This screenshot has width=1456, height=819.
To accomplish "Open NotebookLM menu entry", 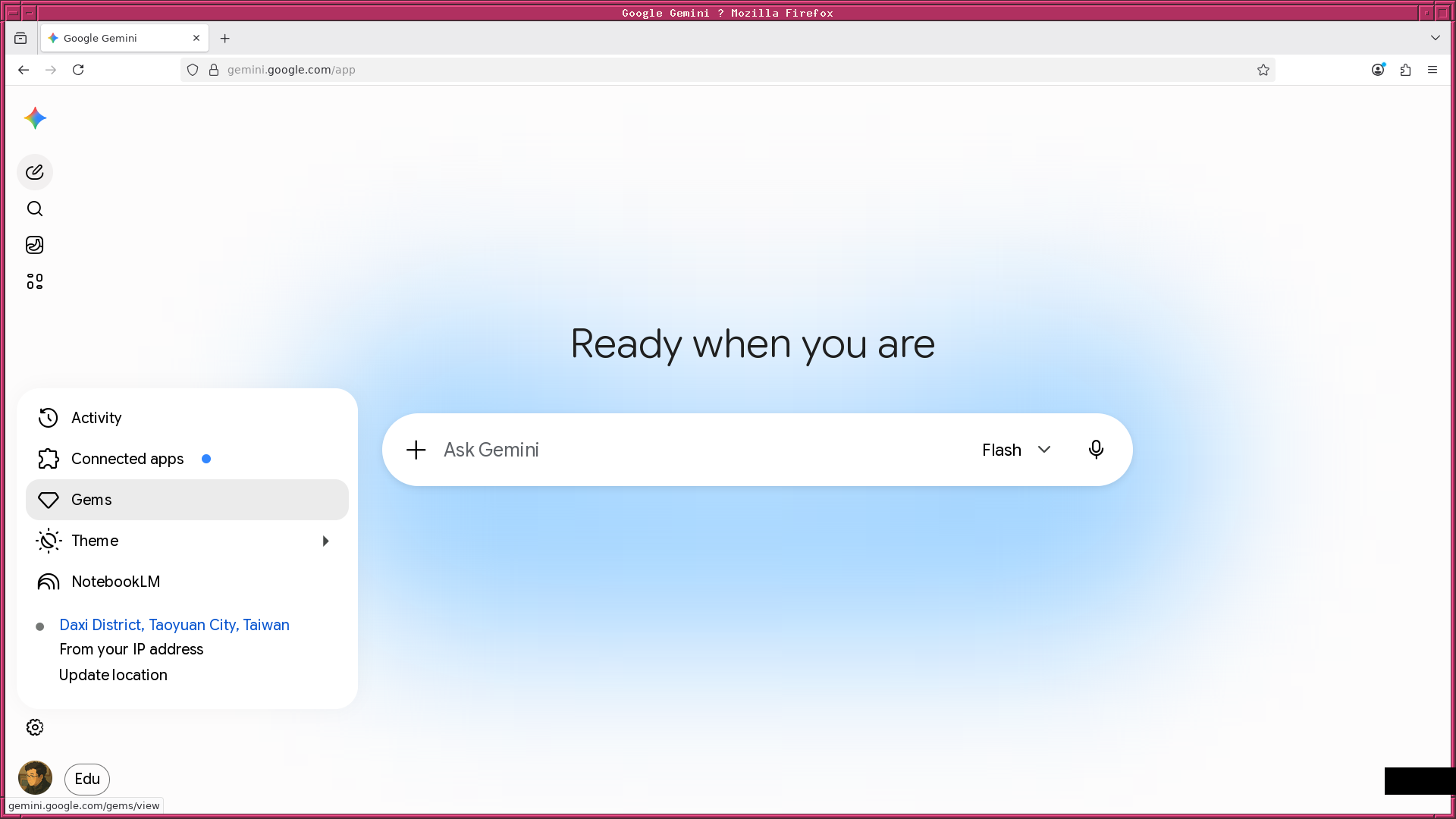I will pyautogui.click(x=187, y=582).
